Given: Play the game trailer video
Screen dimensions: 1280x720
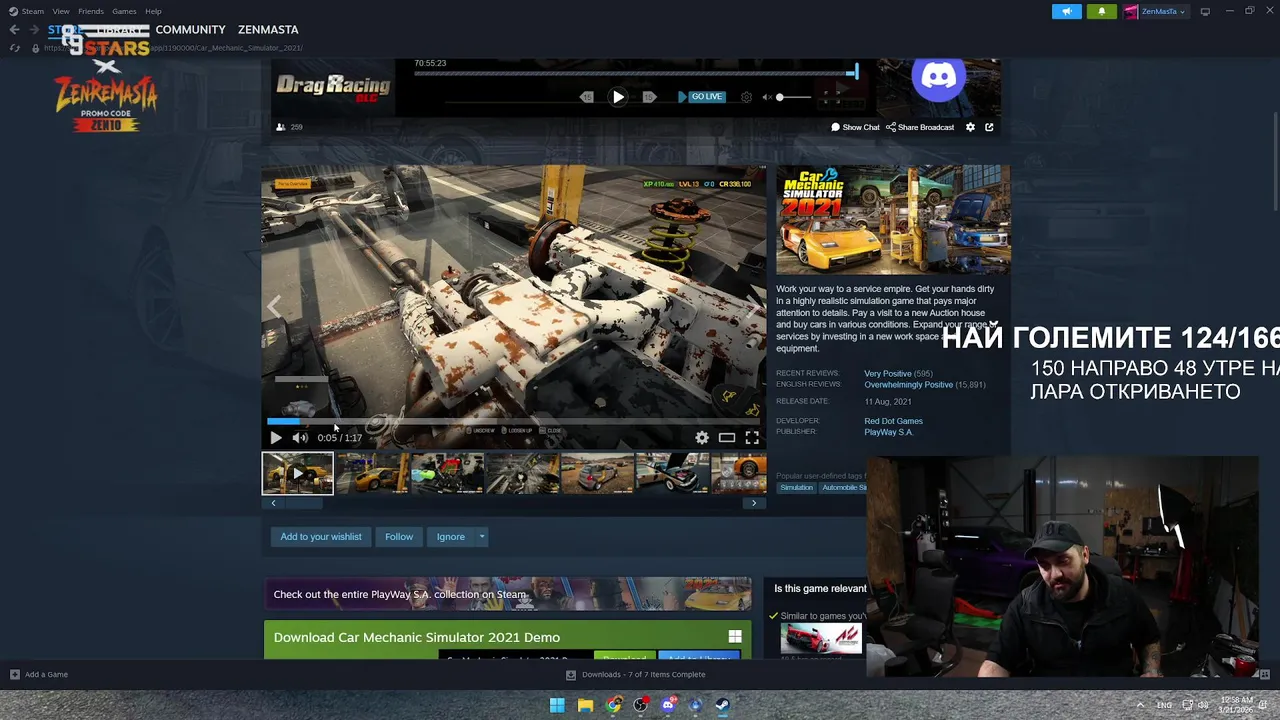Looking at the screenshot, I should [276, 438].
